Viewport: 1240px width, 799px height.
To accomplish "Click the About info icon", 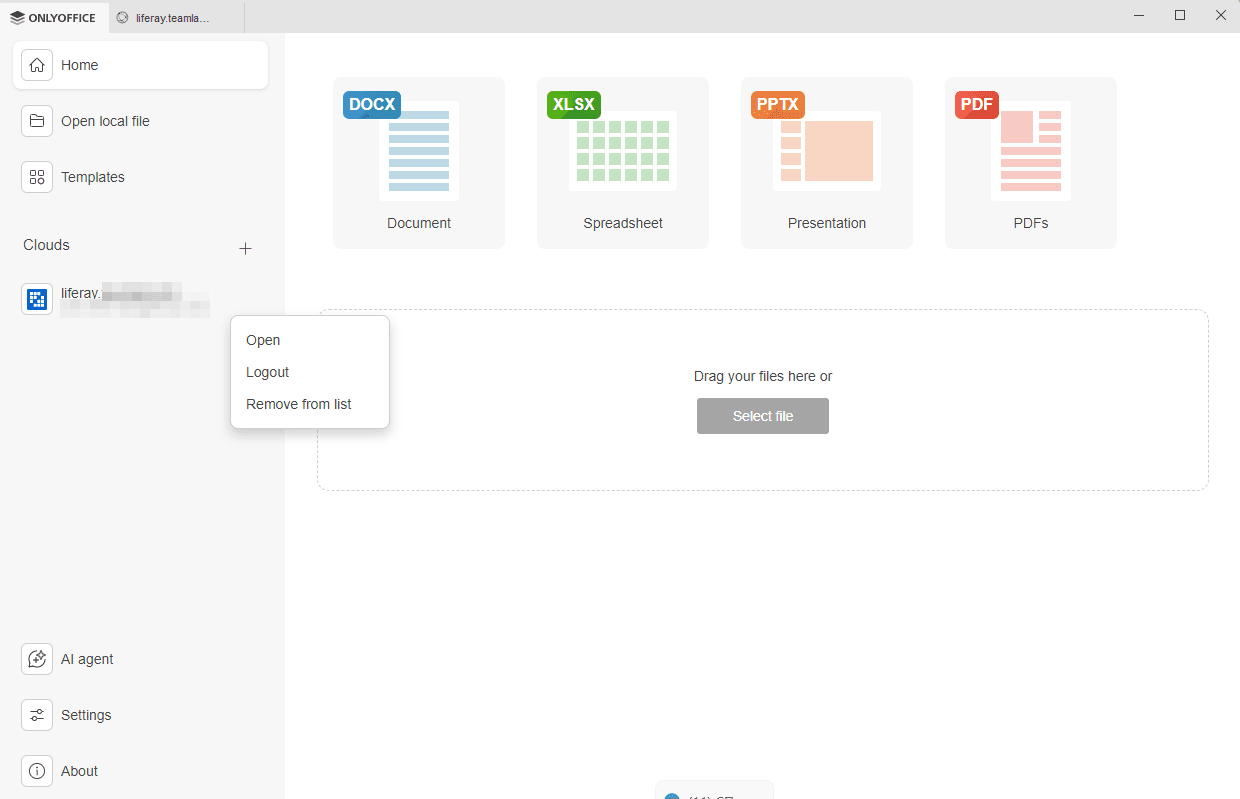I will point(37,771).
